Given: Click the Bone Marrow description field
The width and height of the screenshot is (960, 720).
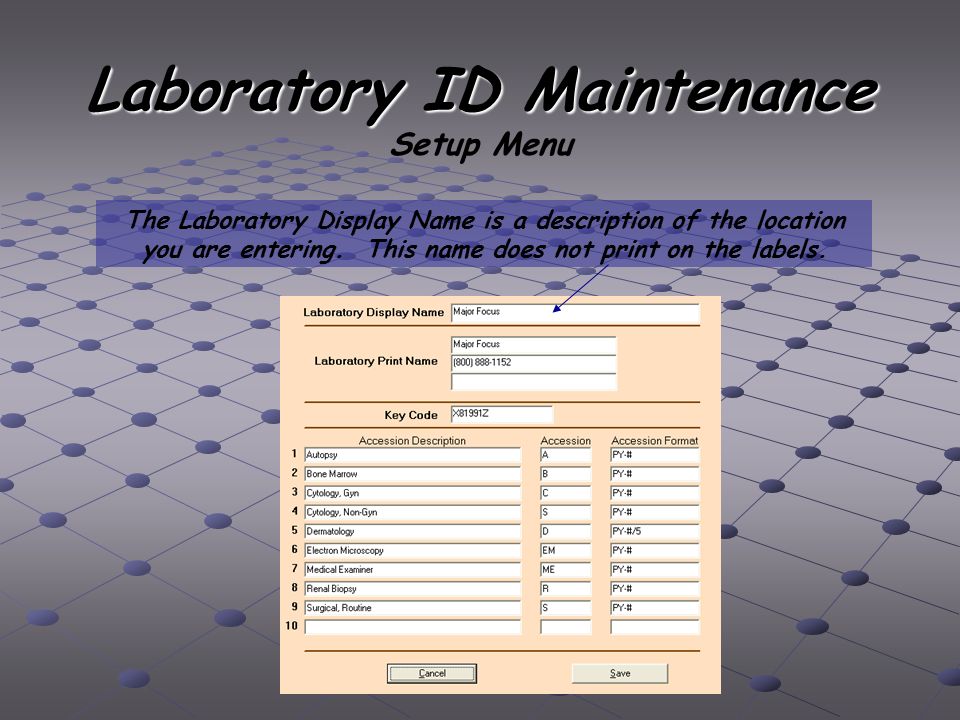Looking at the screenshot, I should coord(413,474).
